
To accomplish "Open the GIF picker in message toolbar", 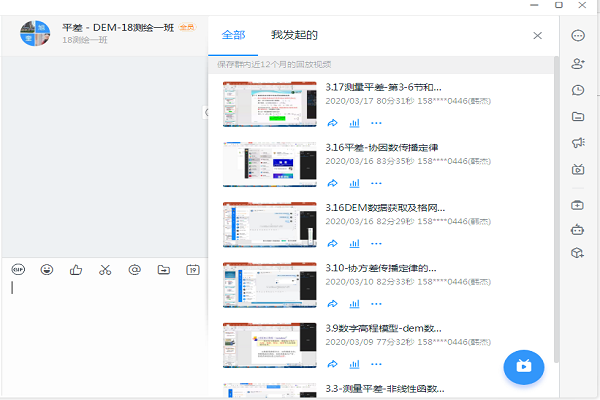I will tap(18, 269).
